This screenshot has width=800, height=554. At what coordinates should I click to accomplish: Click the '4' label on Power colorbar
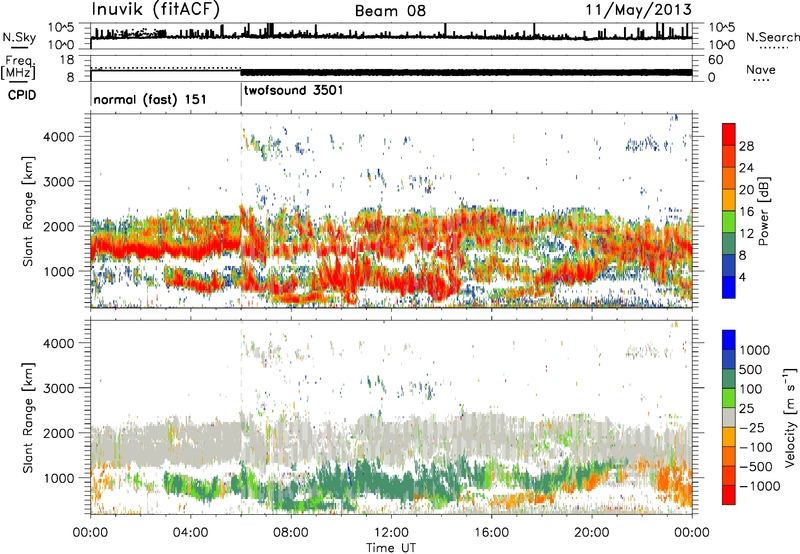click(x=742, y=277)
